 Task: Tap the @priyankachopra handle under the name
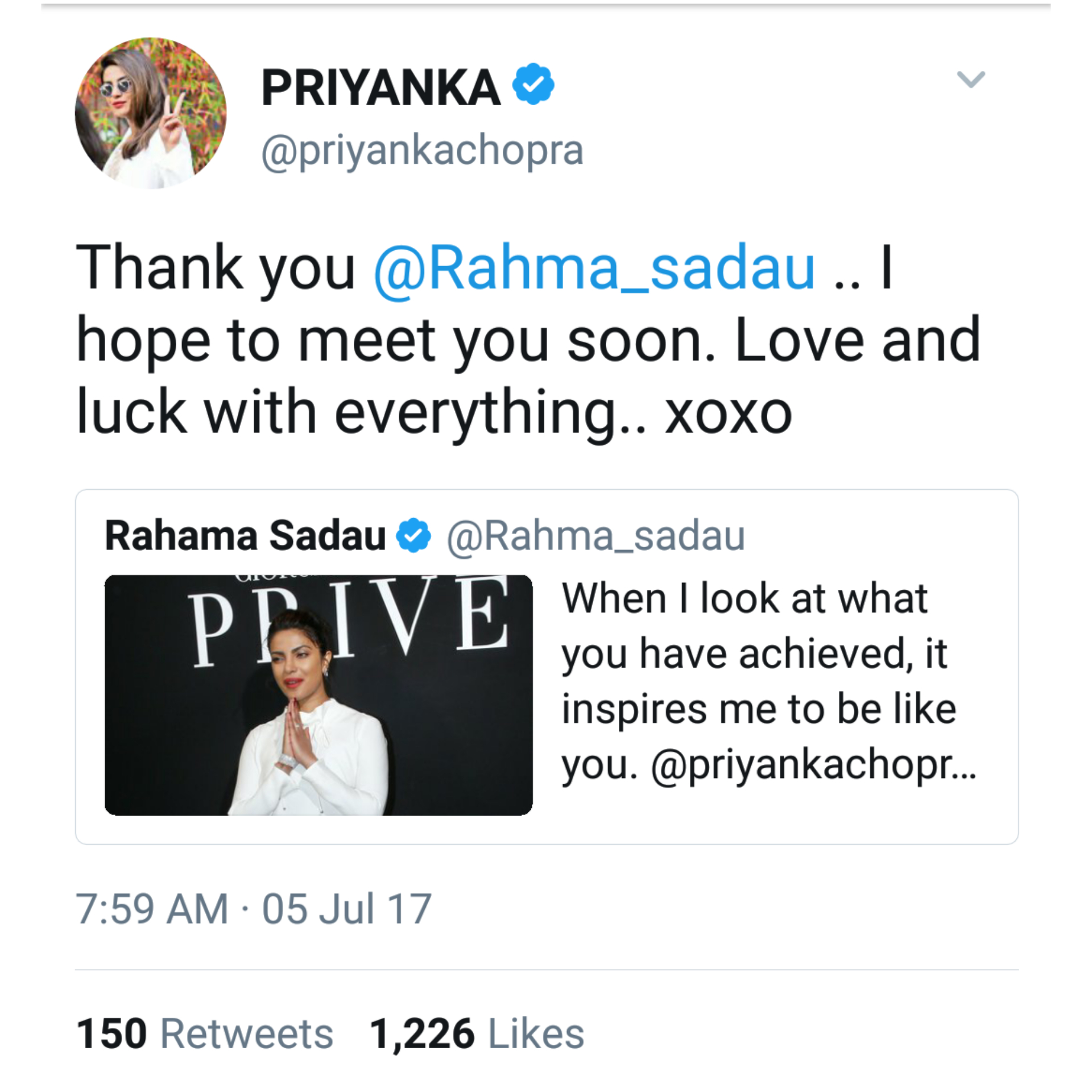pos(423,150)
